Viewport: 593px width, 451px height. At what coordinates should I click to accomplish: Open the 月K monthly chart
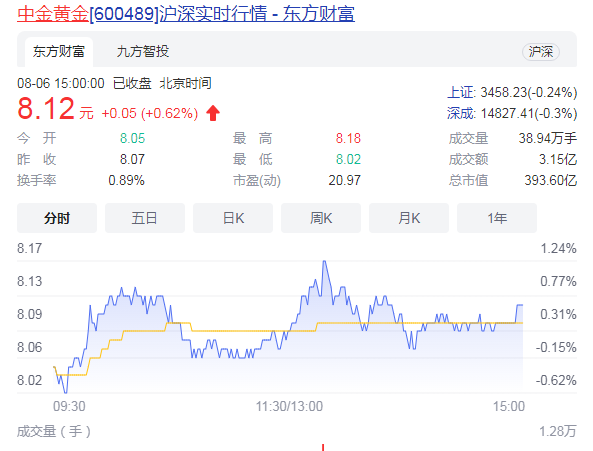[x=409, y=218]
